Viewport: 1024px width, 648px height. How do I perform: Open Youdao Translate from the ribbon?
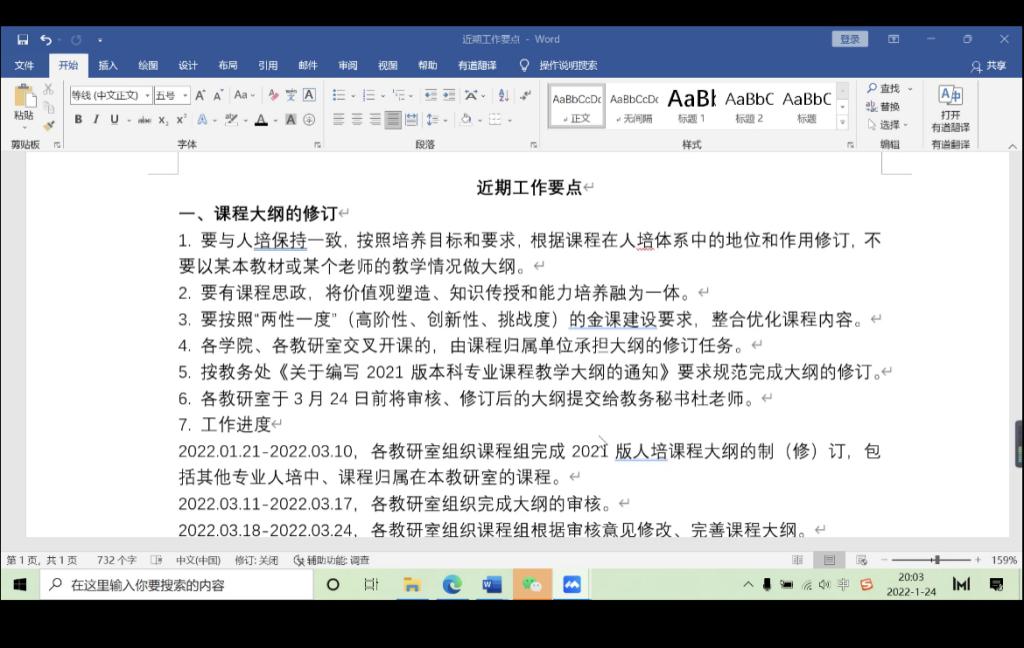pyautogui.click(x=950, y=109)
